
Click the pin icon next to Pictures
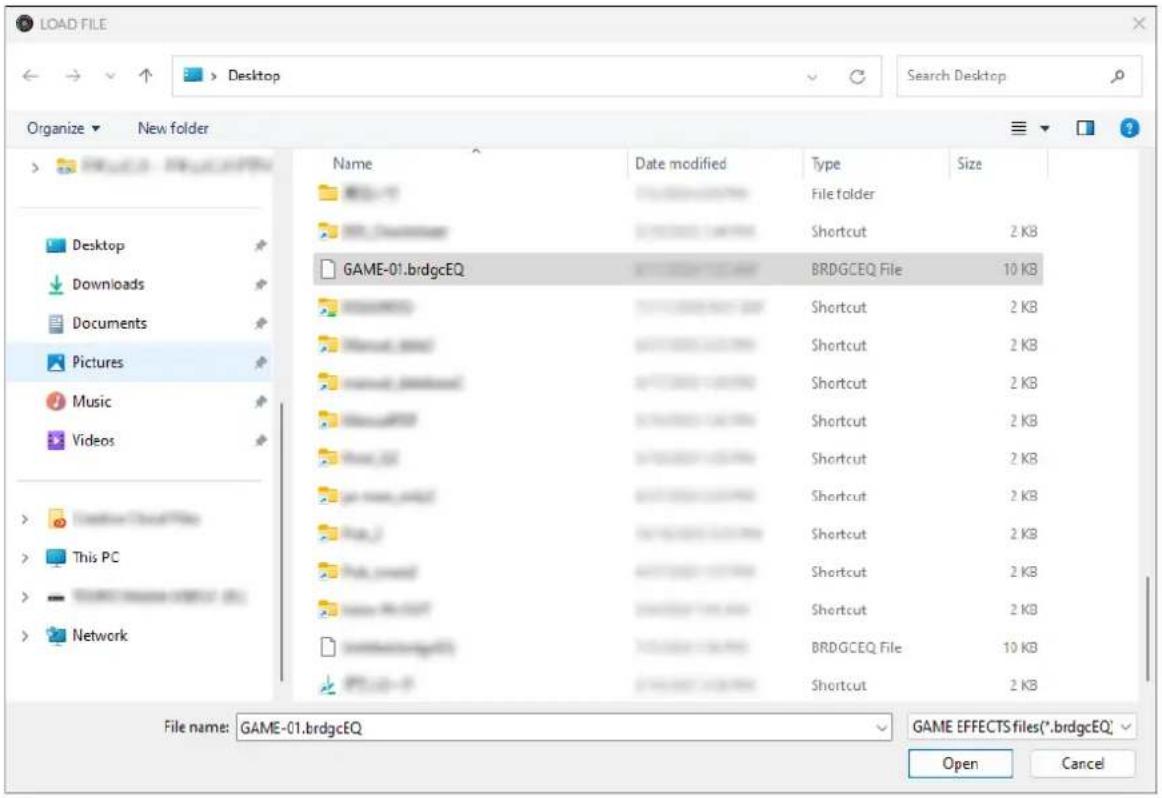click(260, 362)
